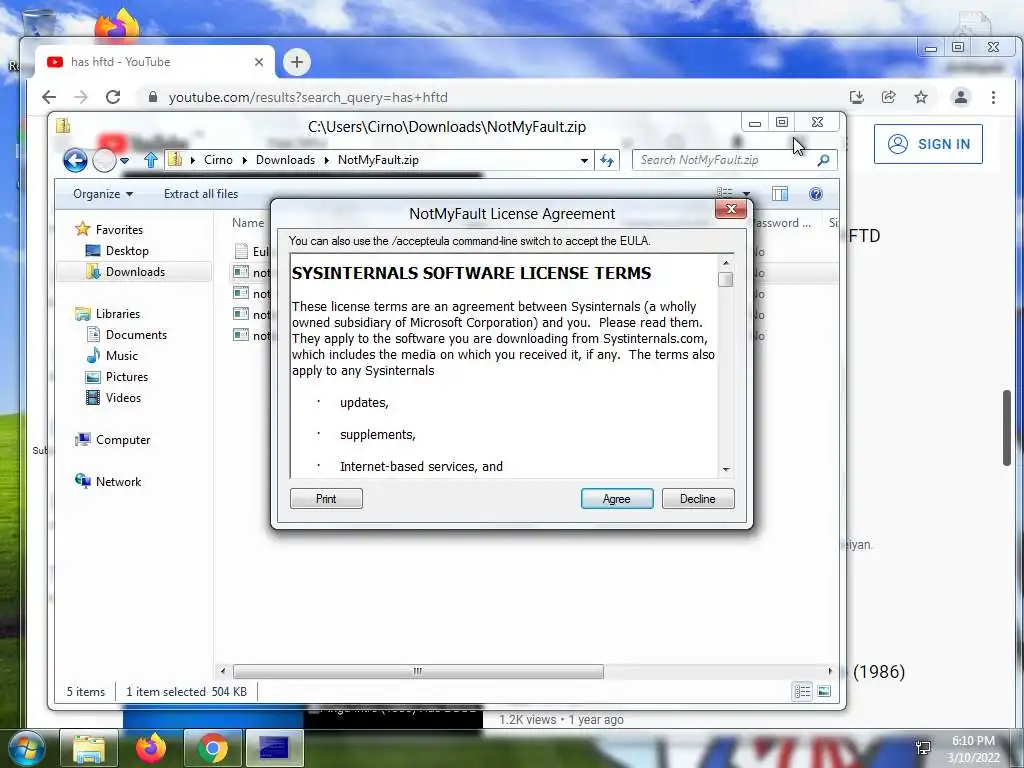Click Downloads in the address breadcrumb

tap(285, 160)
